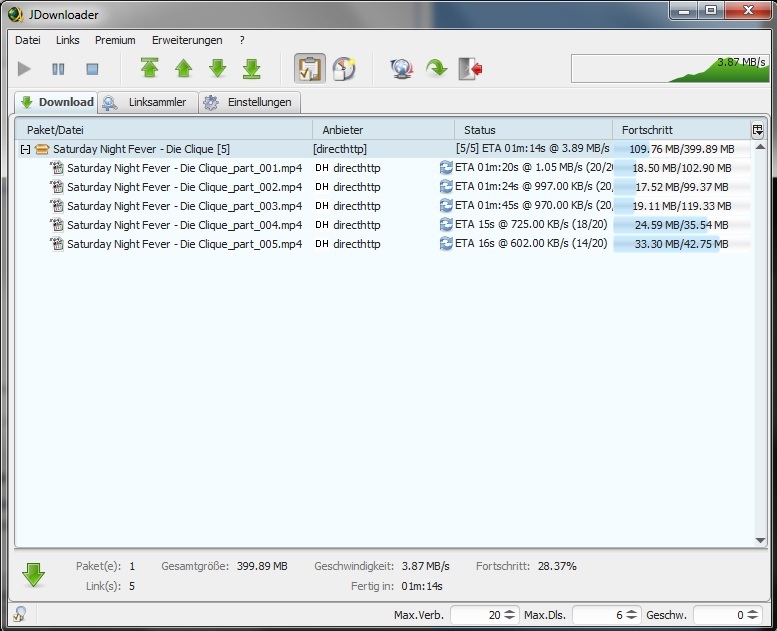Click download status icon of part_004

446,225
